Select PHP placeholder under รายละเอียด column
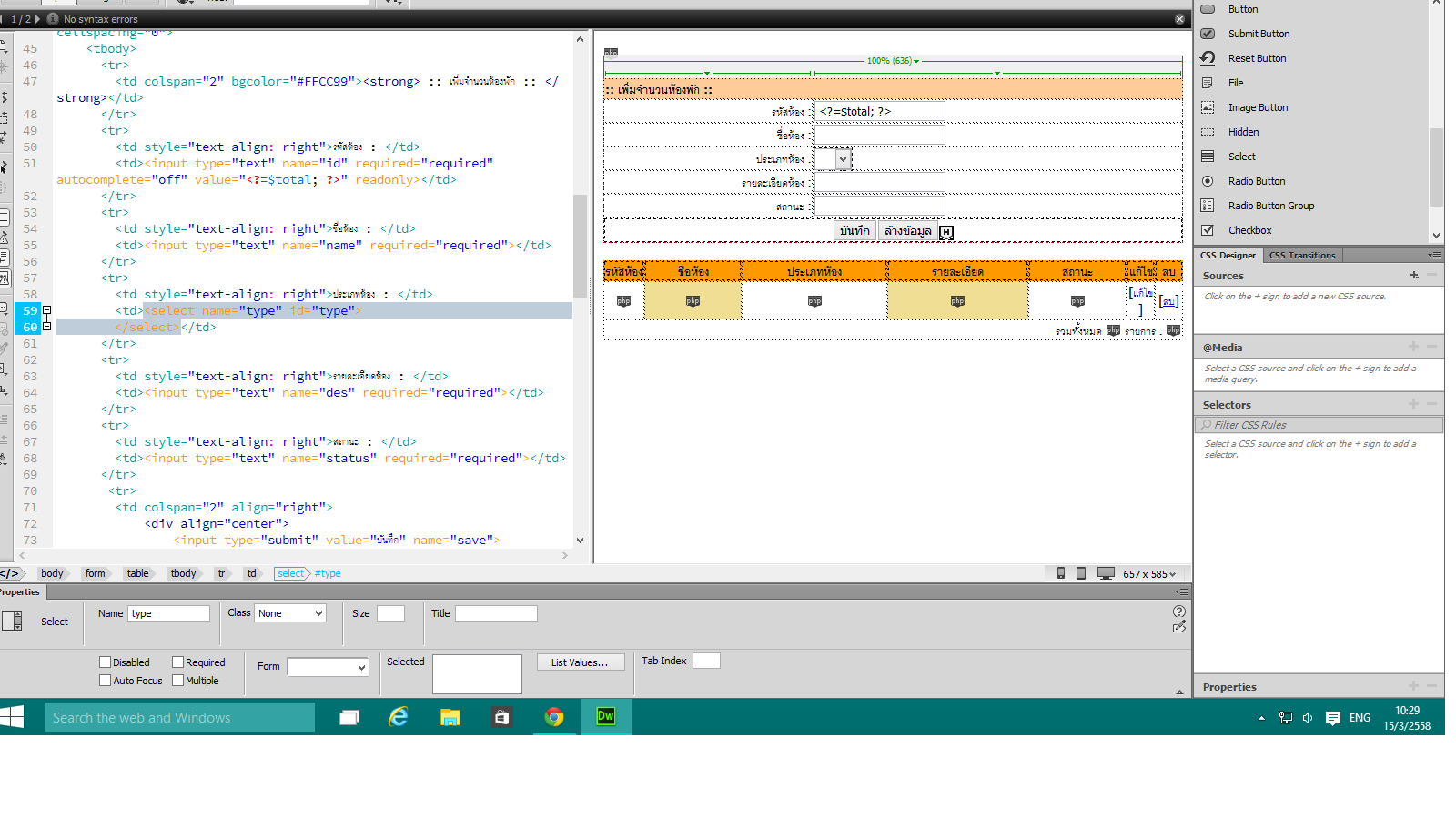The width and height of the screenshot is (1456, 819). coord(957,301)
